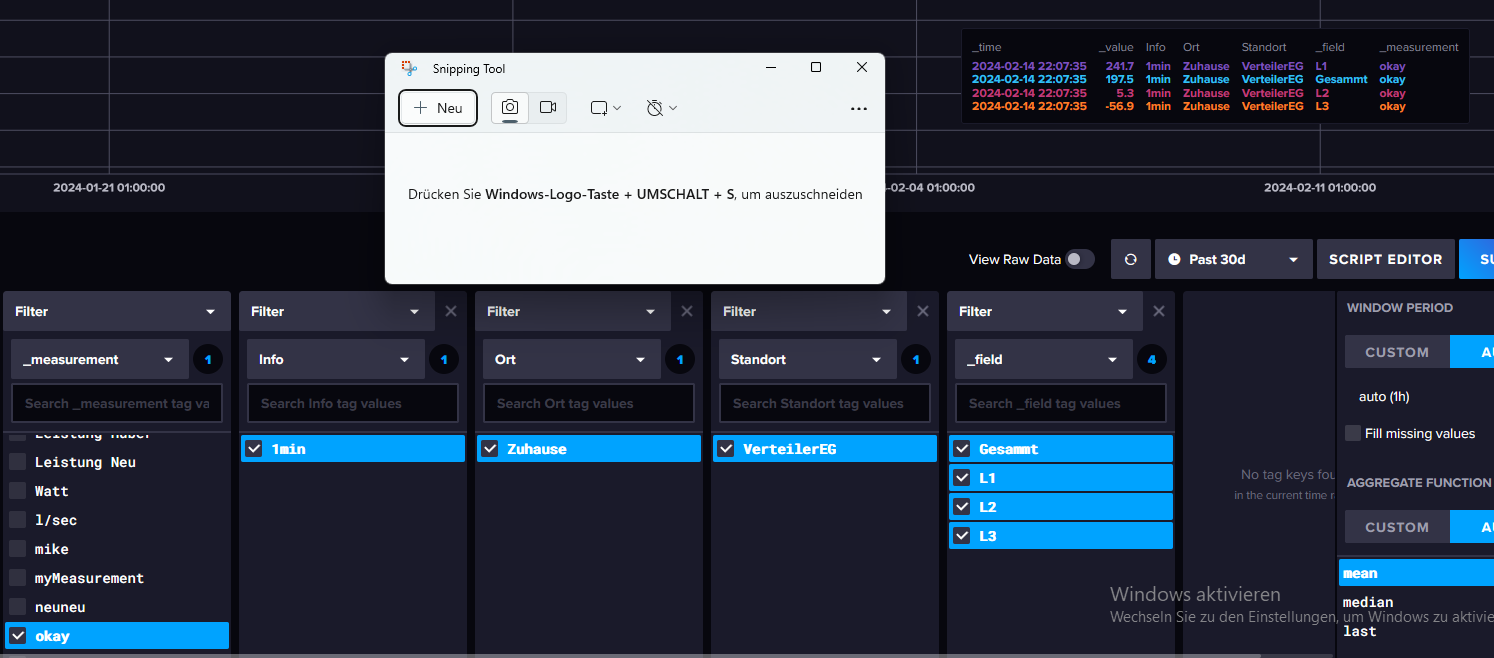The width and height of the screenshot is (1494, 658).
Task: Open the snip shape mode dropdown
Action: tap(606, 108)
